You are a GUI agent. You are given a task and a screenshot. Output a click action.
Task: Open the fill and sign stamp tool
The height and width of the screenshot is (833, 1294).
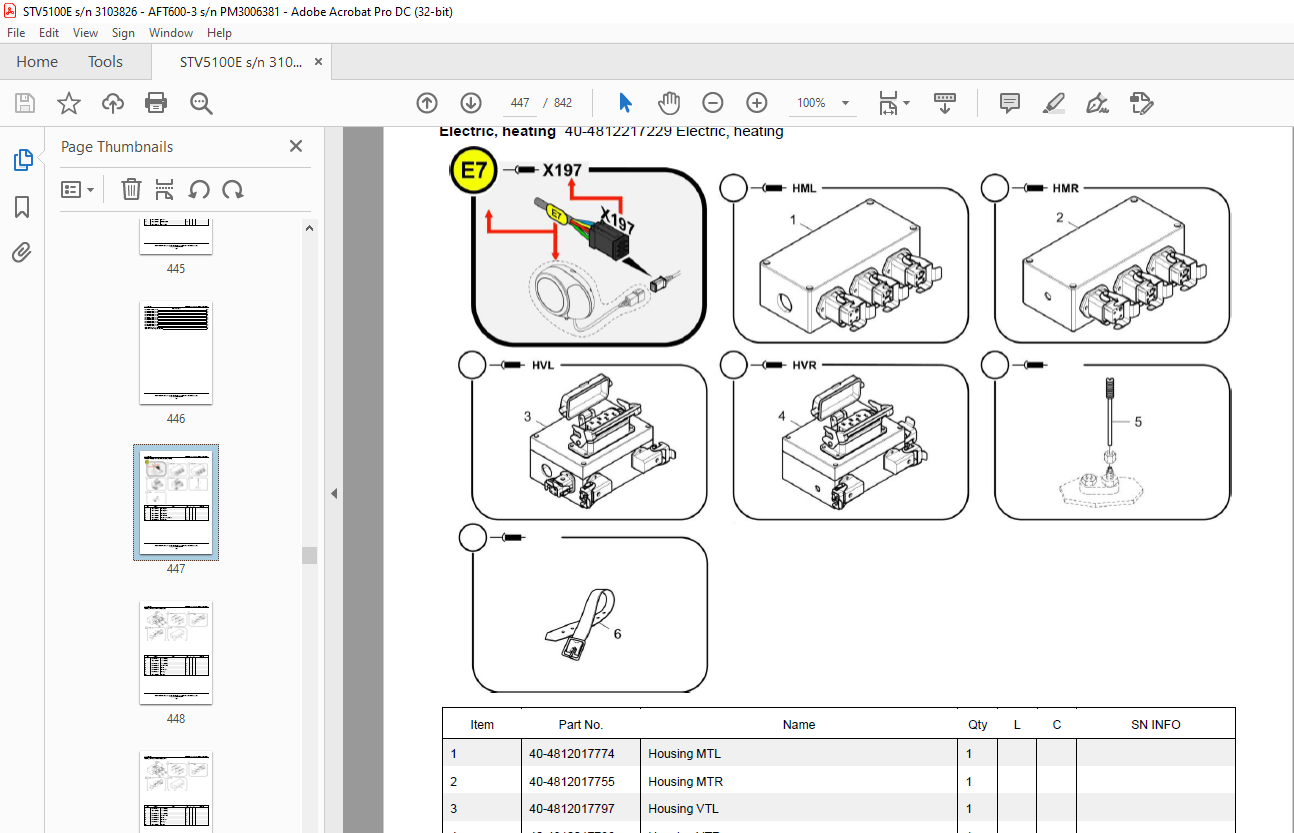coord(1141,103)
